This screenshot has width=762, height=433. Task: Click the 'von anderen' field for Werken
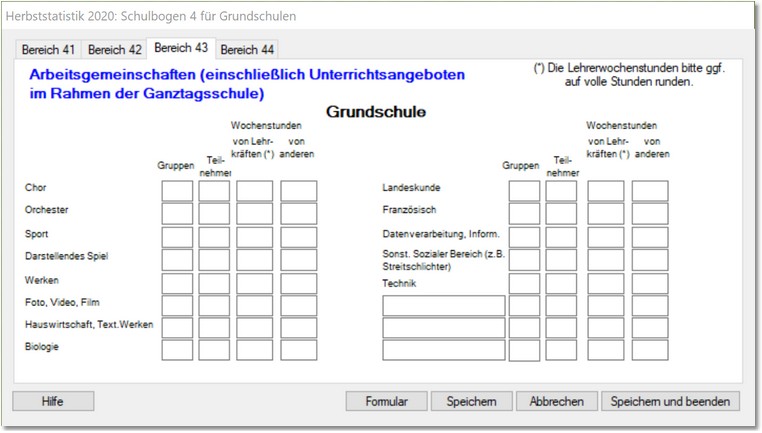point(298,283)
